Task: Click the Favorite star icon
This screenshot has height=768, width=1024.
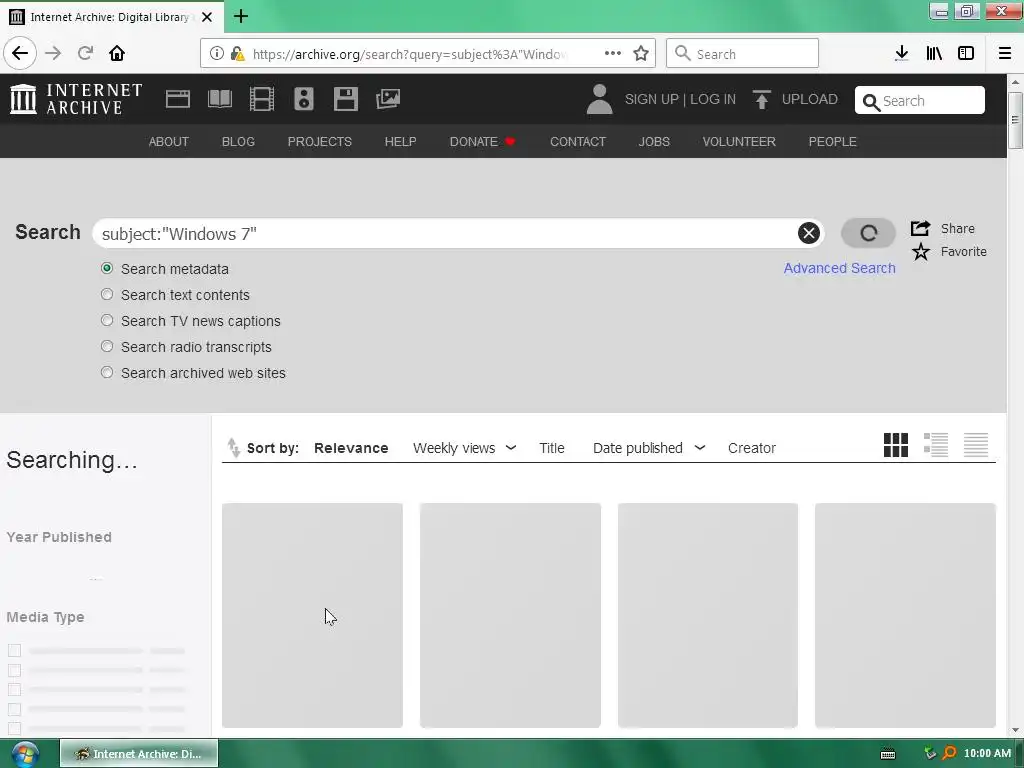Action: (x=921, y=251)
